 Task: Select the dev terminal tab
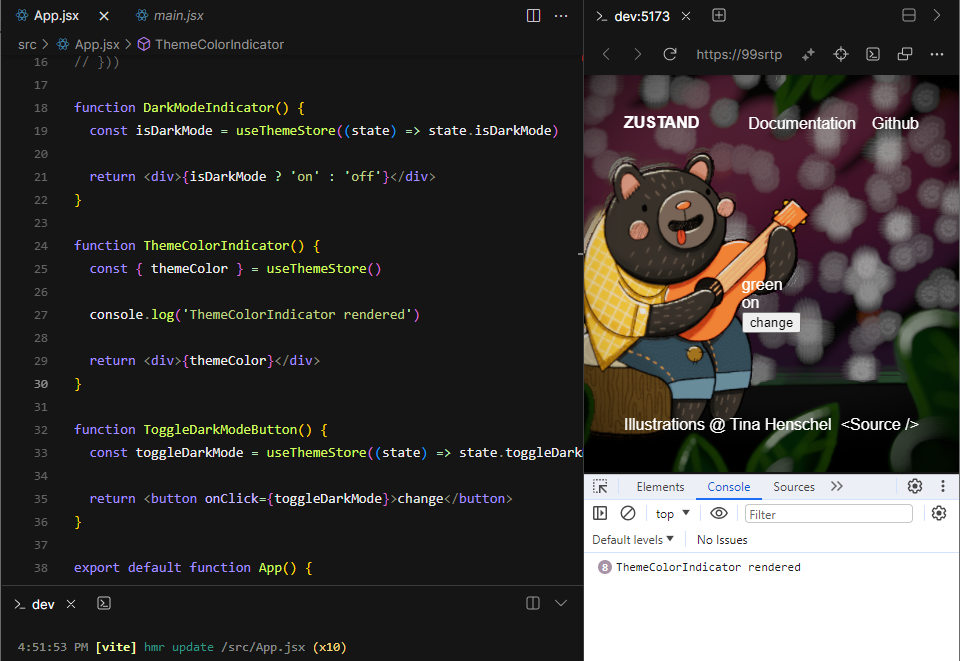[35, 605]
